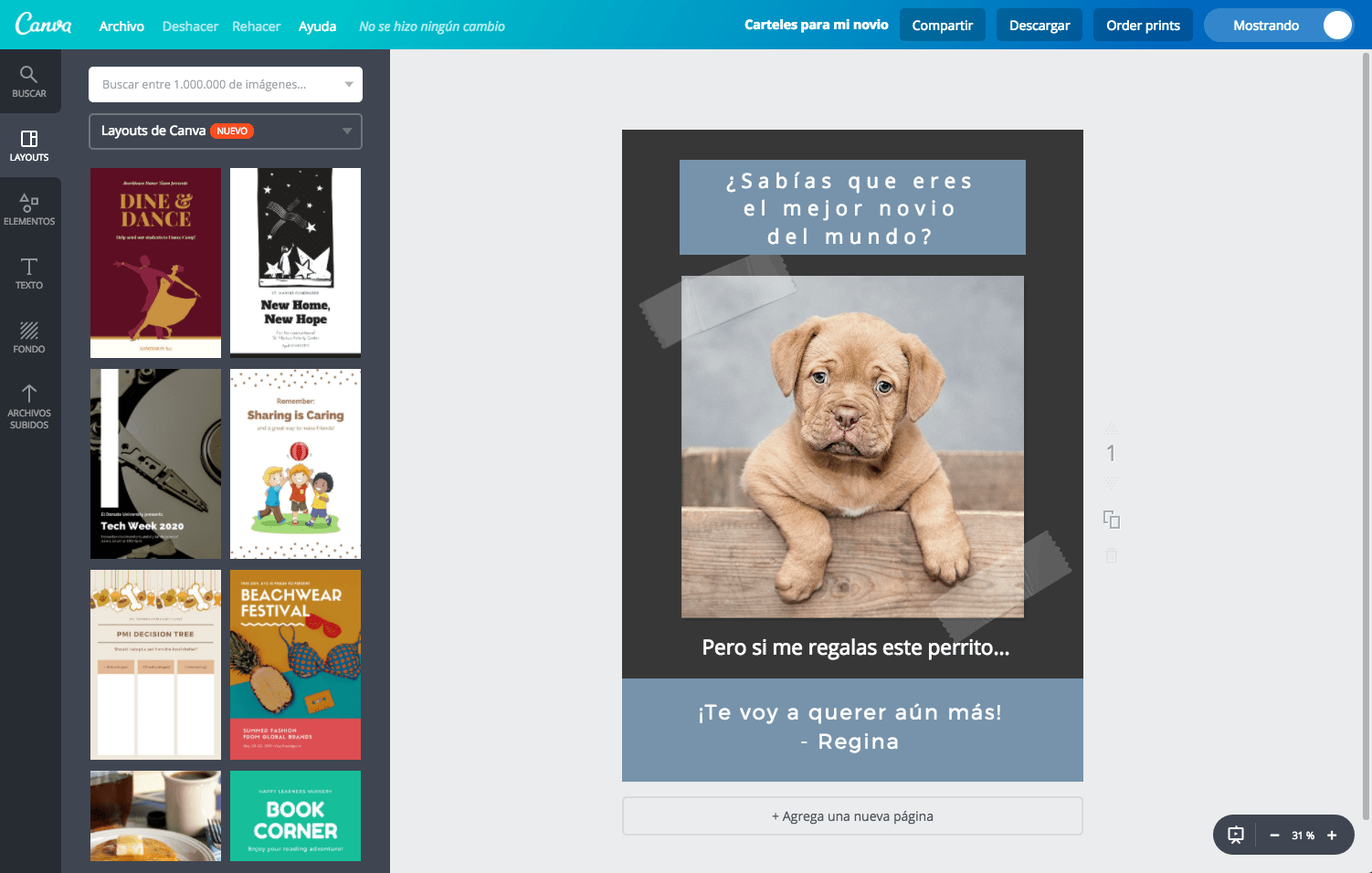The height and width of the screenshot is (873, 1372).
Task: Open Archivos Subidos uploads panel
Action: click(29, 405)
